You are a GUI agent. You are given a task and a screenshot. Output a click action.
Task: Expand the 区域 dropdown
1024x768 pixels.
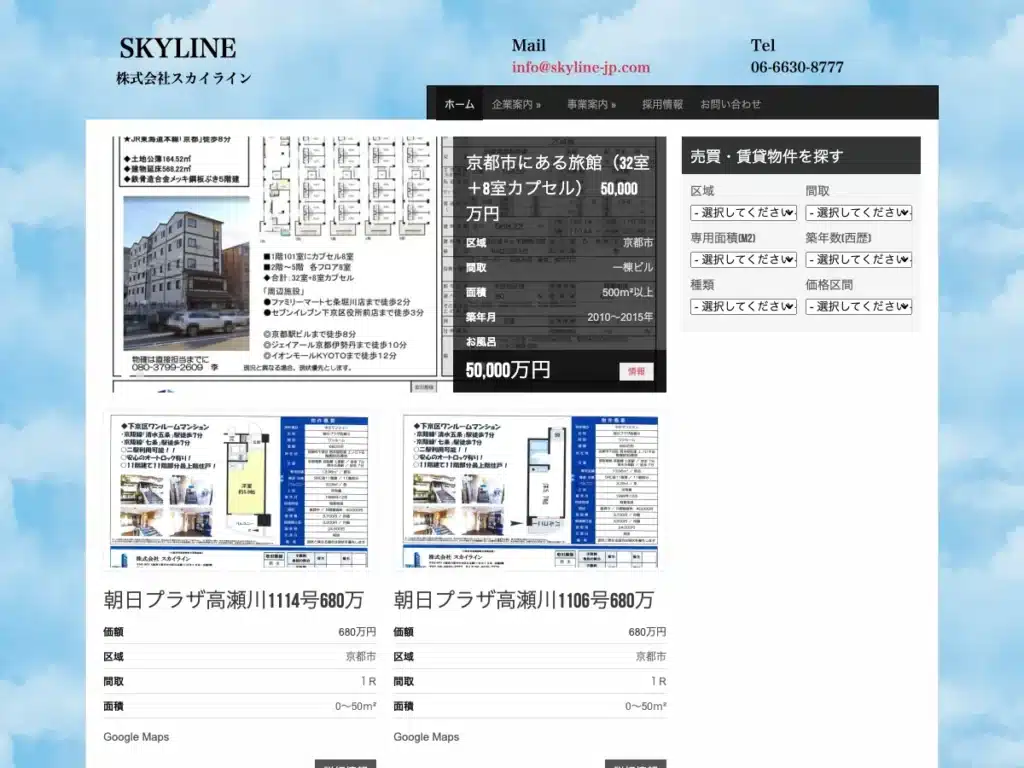[743, 213]
